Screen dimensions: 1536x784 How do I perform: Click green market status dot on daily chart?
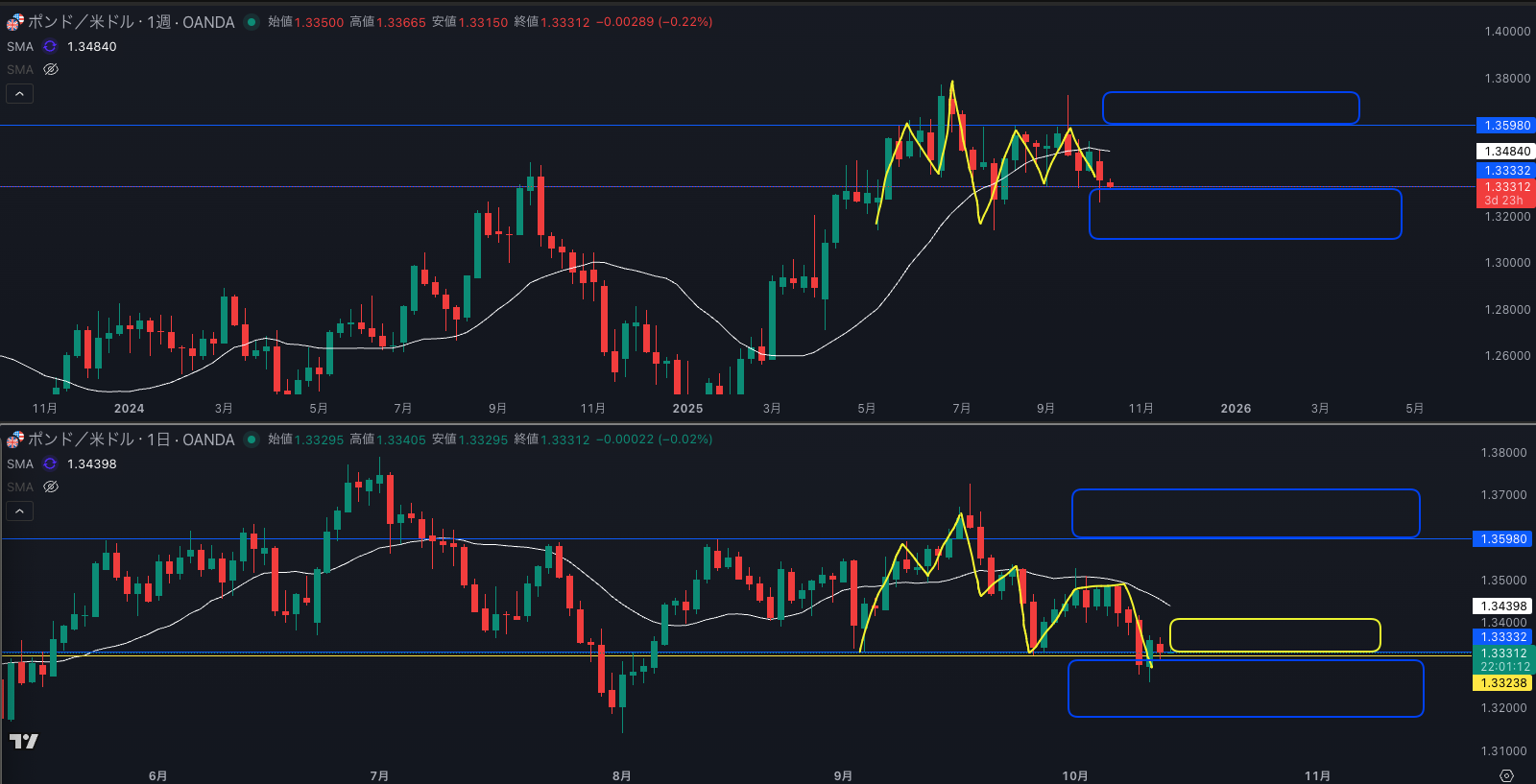click(252, 440)
